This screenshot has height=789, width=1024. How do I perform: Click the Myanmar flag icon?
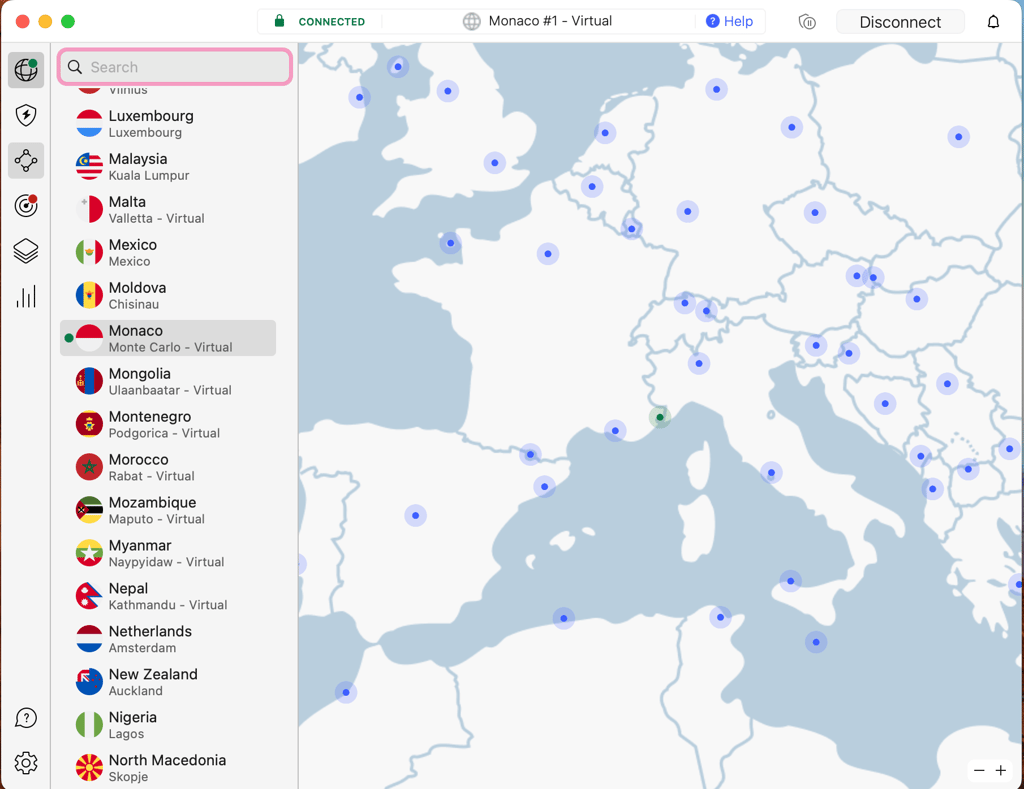click(89, 553)
